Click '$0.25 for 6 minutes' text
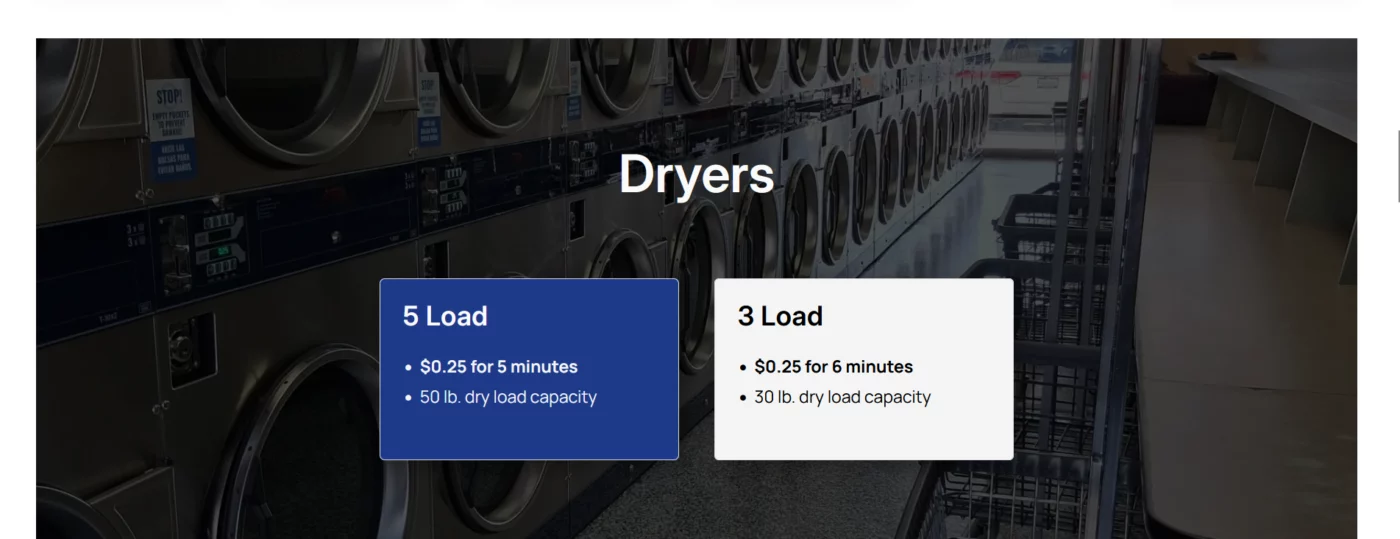 (x=834, y=367)
